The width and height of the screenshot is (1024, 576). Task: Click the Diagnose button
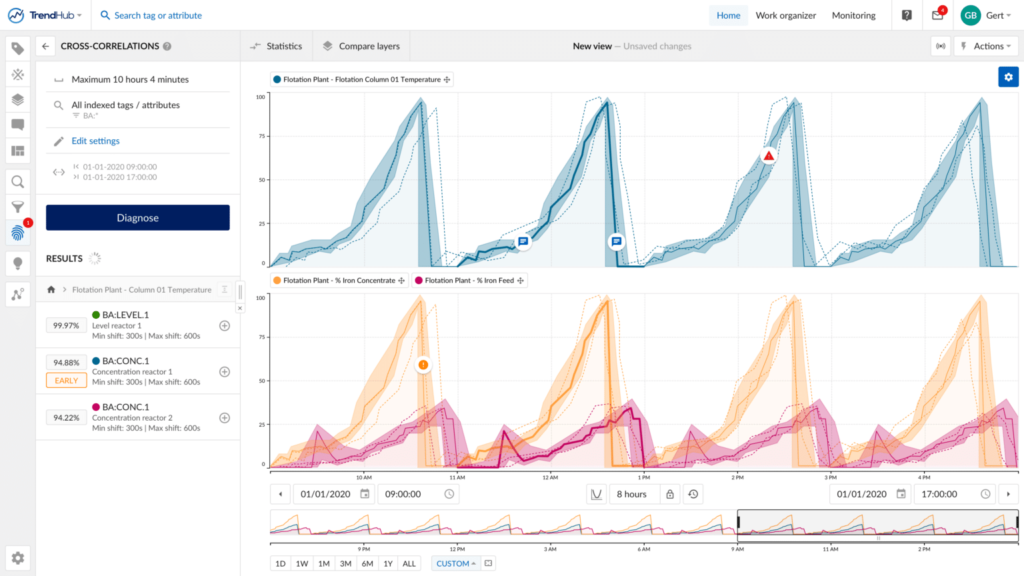[x=138, y=217]
